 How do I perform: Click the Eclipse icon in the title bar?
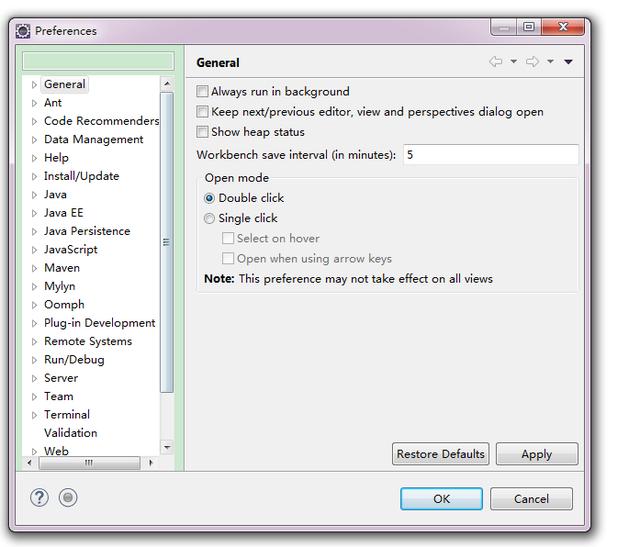click(23, 31)
